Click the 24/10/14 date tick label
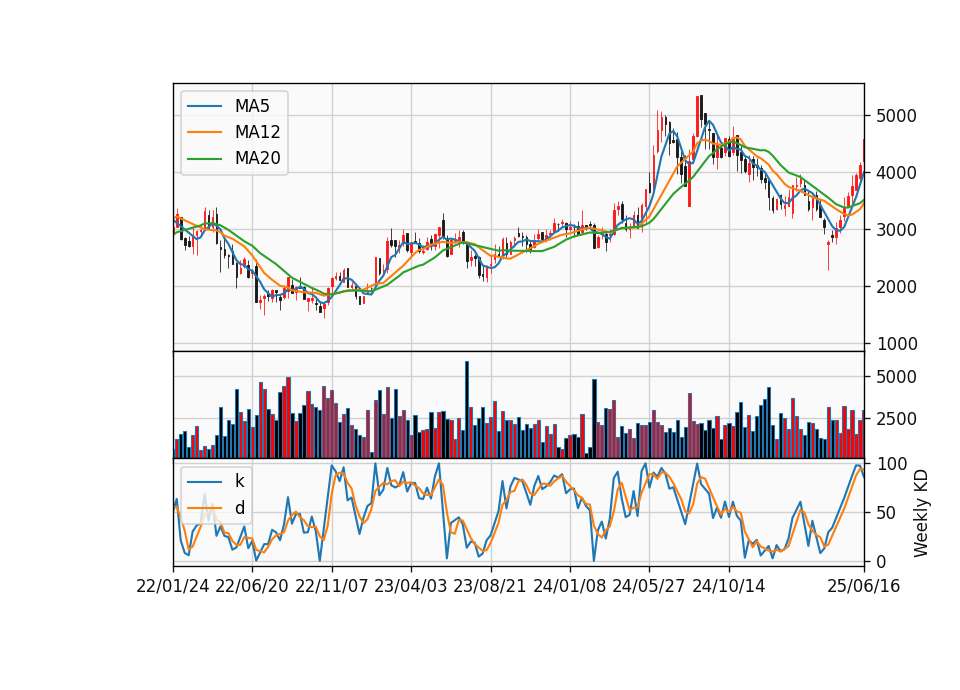960x690 pixels. [729, 586]
